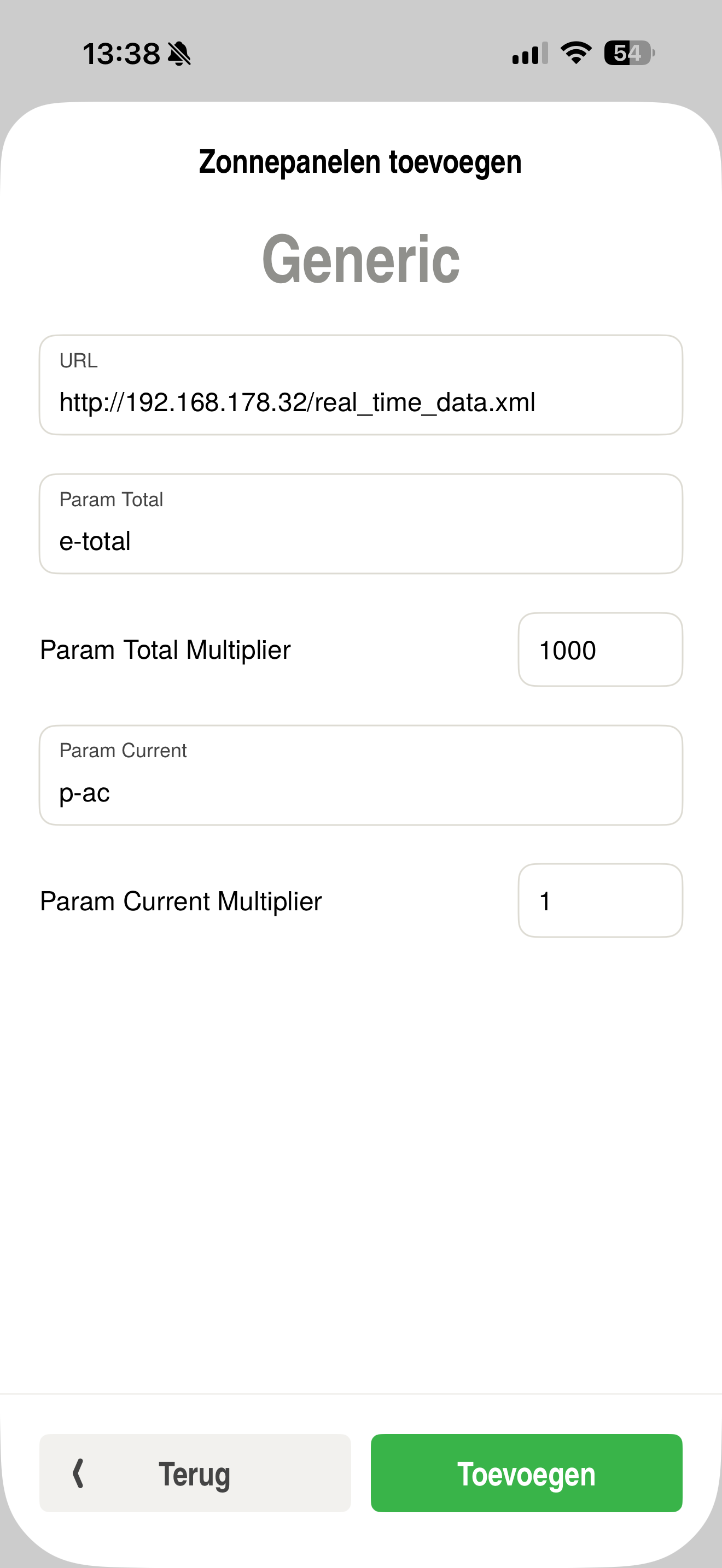
Task: Tap the small URL caption label
Action: coord(79,361)
